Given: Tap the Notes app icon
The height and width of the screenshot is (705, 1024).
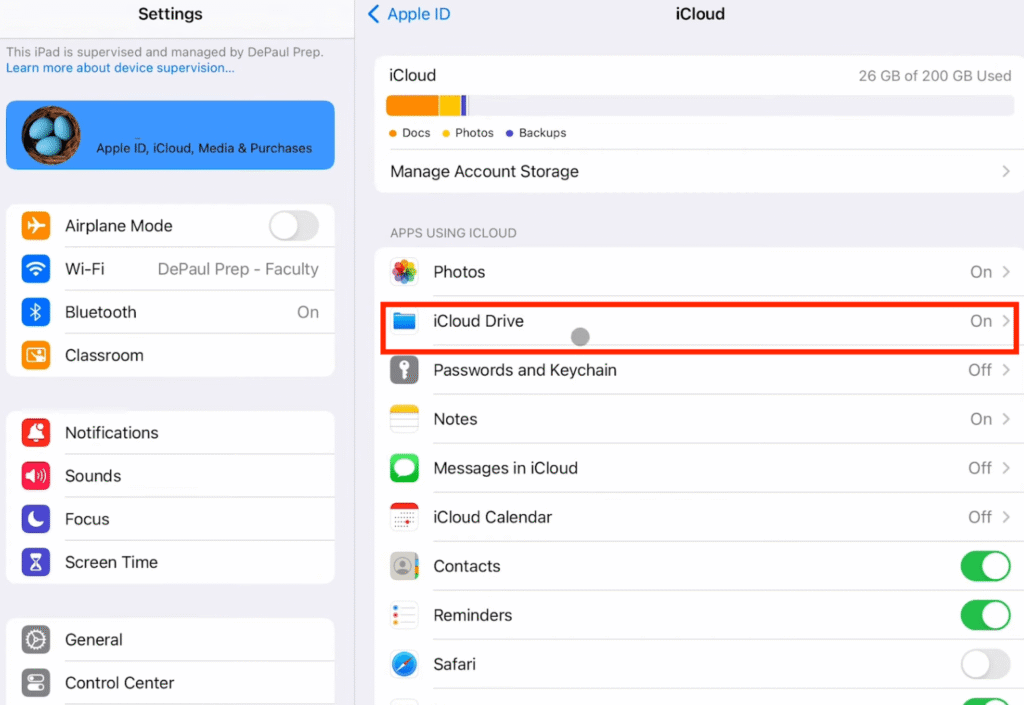Looking at the screenshot, I should 404,419.
